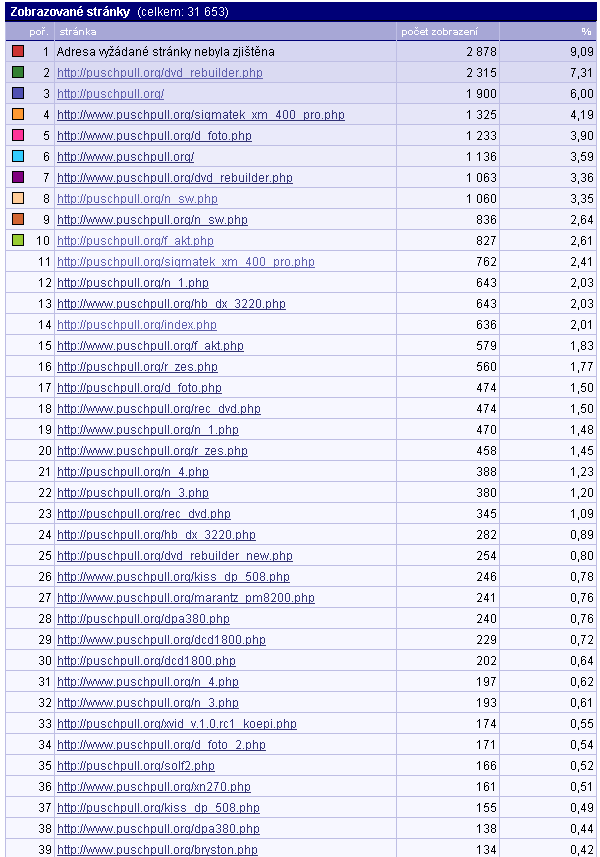Follow the www.puschpull.org/hb_dx_3220.php link
Image resolution: width=600 pixels, height=857 pixels.
[171, 304]
